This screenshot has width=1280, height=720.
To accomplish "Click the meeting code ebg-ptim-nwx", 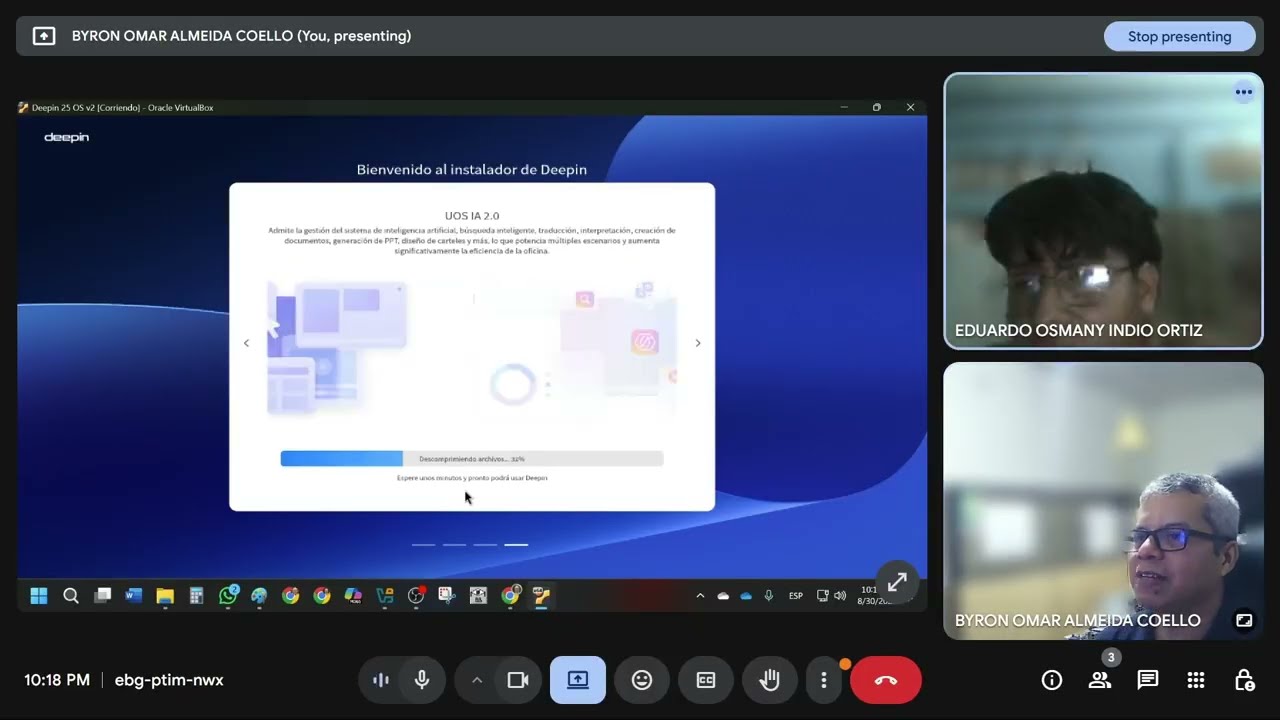I will point(169,680).
